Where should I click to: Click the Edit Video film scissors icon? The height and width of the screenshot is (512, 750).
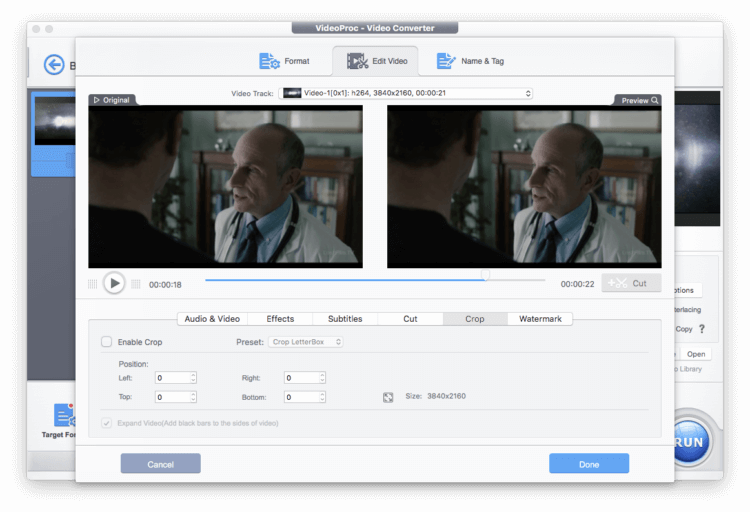pyautogui.click(x=357, y=61)
